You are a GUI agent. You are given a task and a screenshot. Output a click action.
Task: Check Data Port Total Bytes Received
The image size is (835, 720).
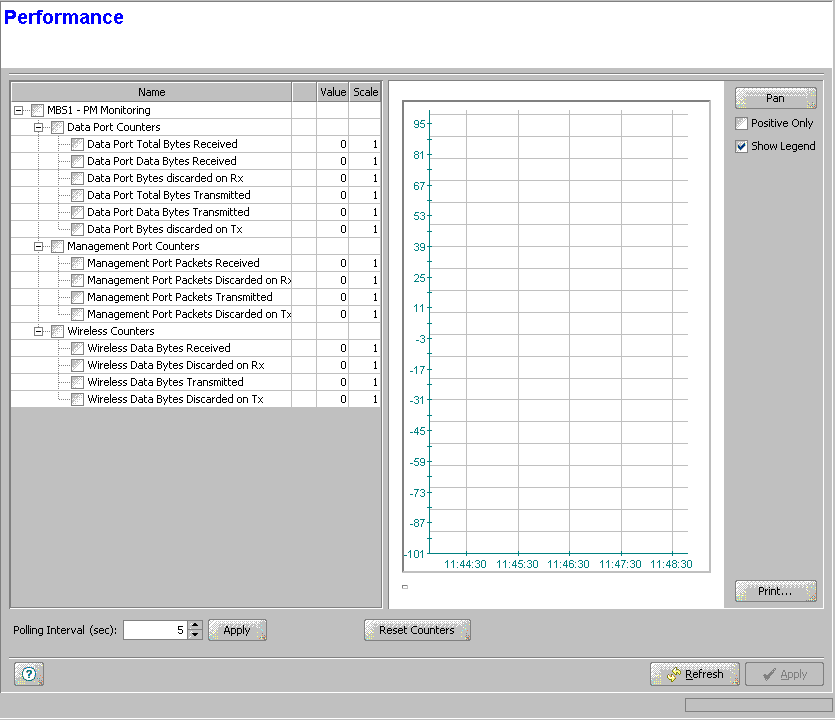click(77, 145)
